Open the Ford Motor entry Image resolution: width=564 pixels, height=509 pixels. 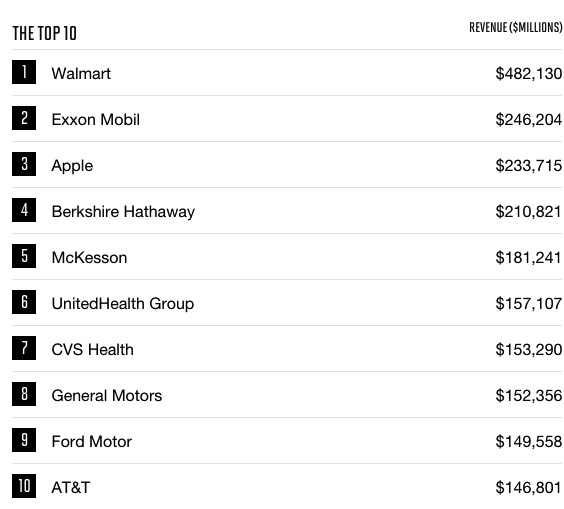(92, 442)
